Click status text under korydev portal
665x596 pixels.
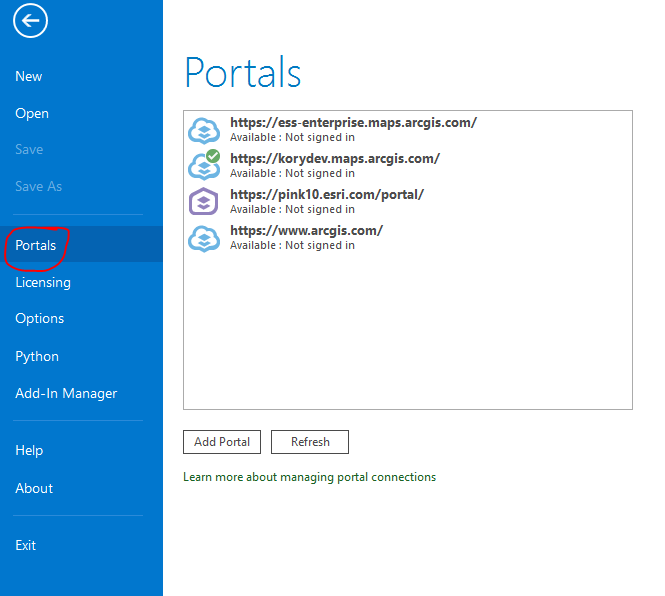point(292,173)
